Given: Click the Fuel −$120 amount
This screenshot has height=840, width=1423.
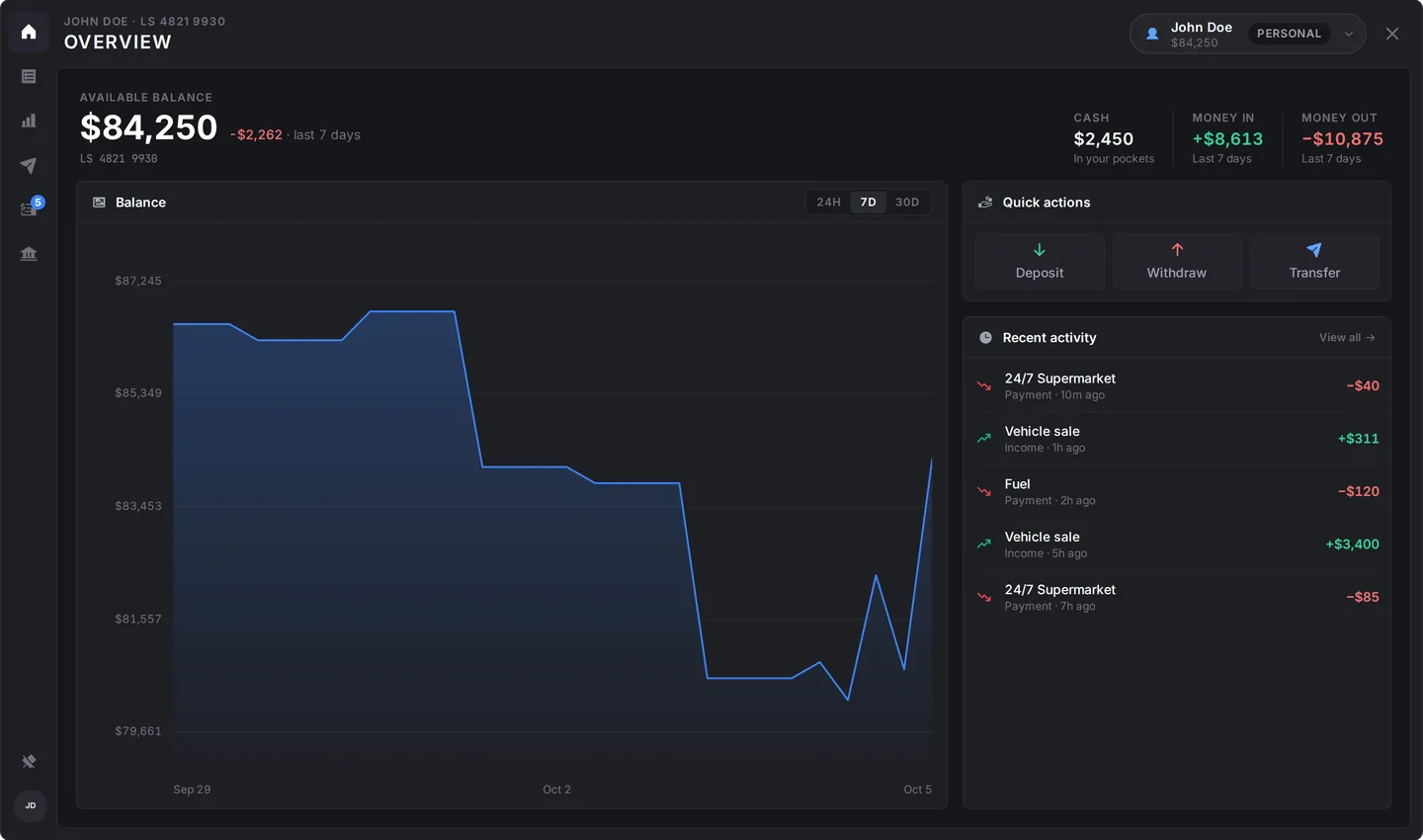Looking at the screenshot, I should coord(1359,491).
